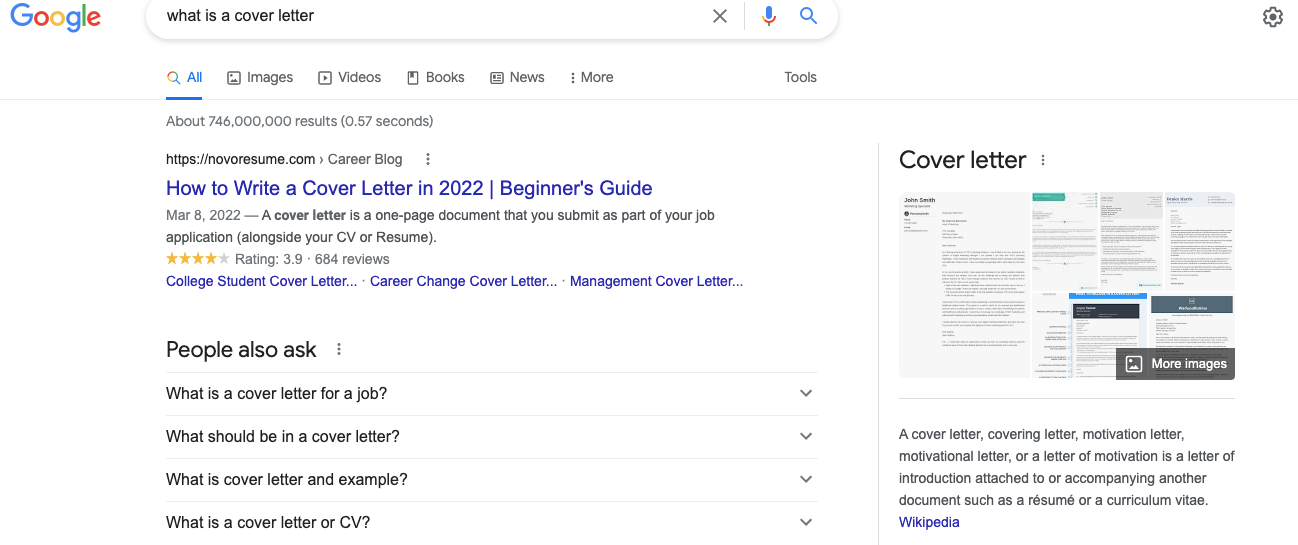Open the Tools search options

click(x=800, y=77)
